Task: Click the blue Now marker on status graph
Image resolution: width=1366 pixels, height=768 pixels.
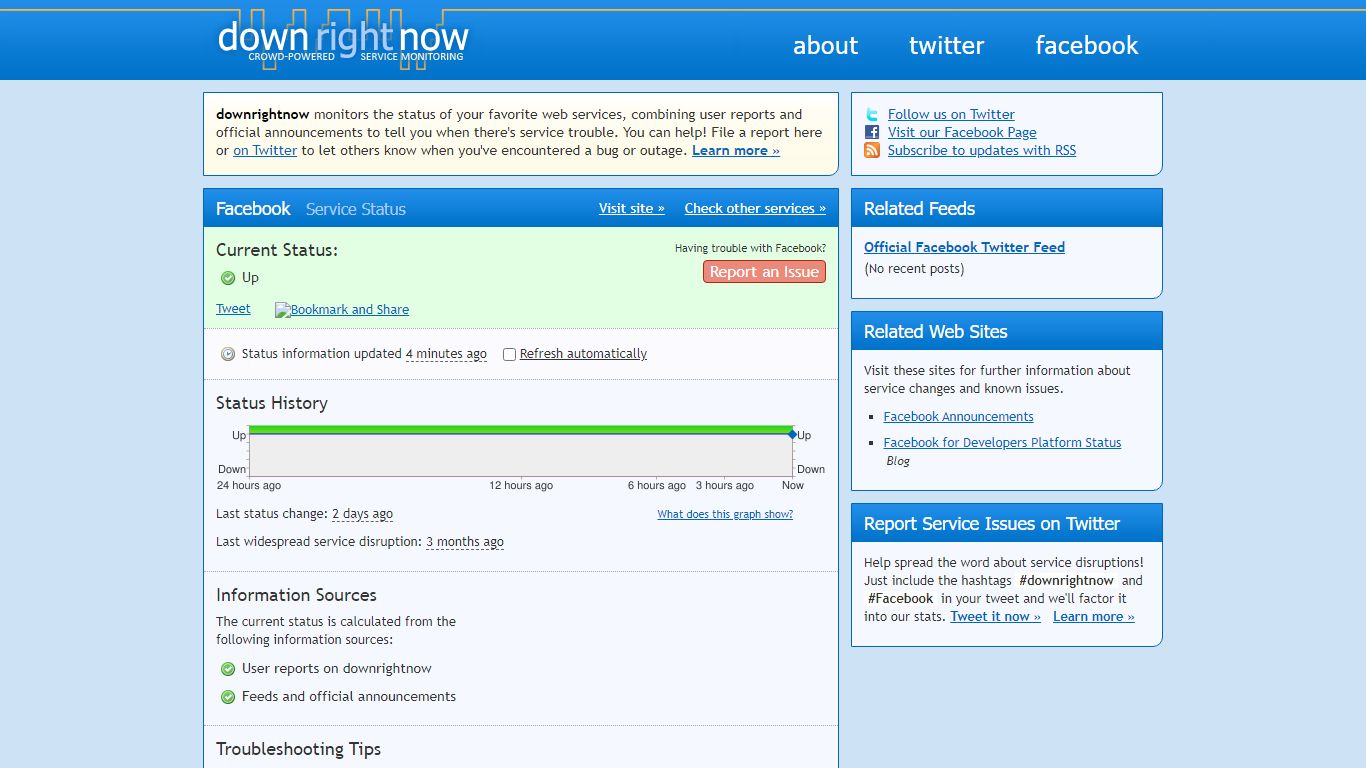Action: point(792,434)
